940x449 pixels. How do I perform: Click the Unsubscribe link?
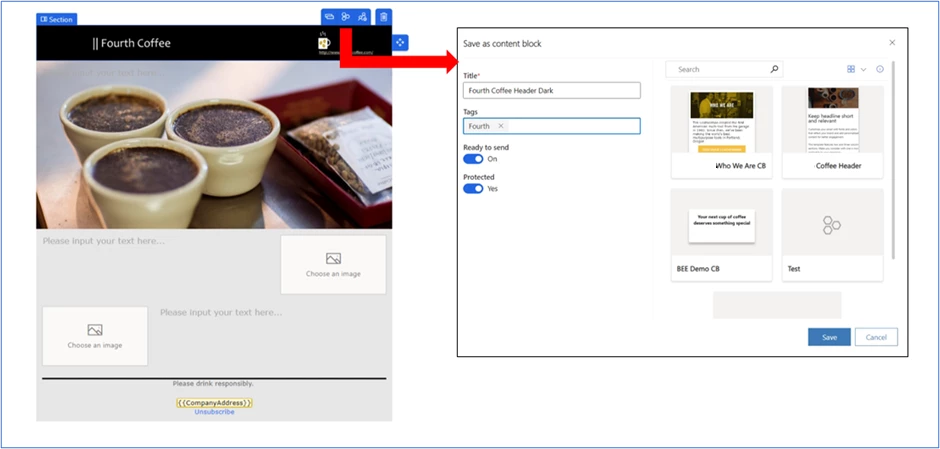214,412
